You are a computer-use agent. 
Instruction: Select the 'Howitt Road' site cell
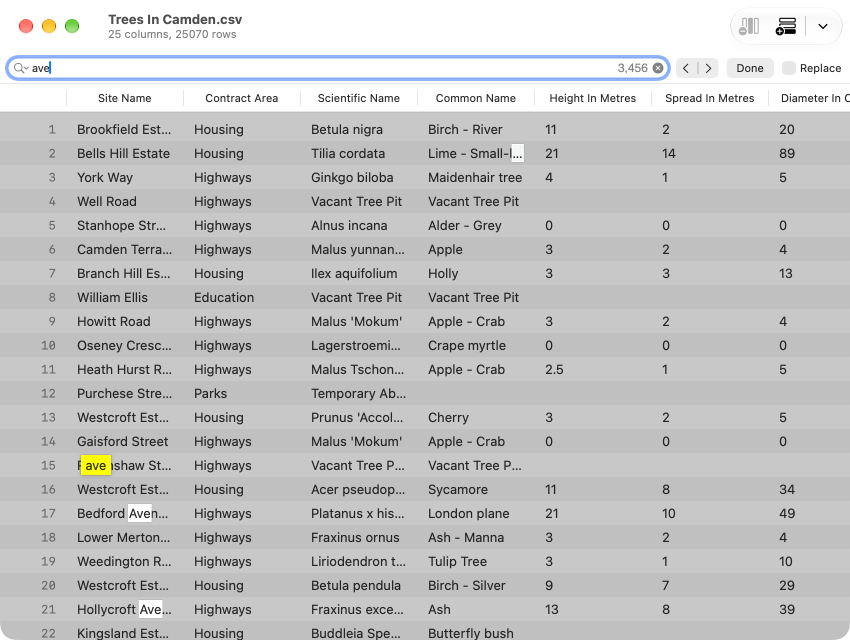[x=114, y=321]
